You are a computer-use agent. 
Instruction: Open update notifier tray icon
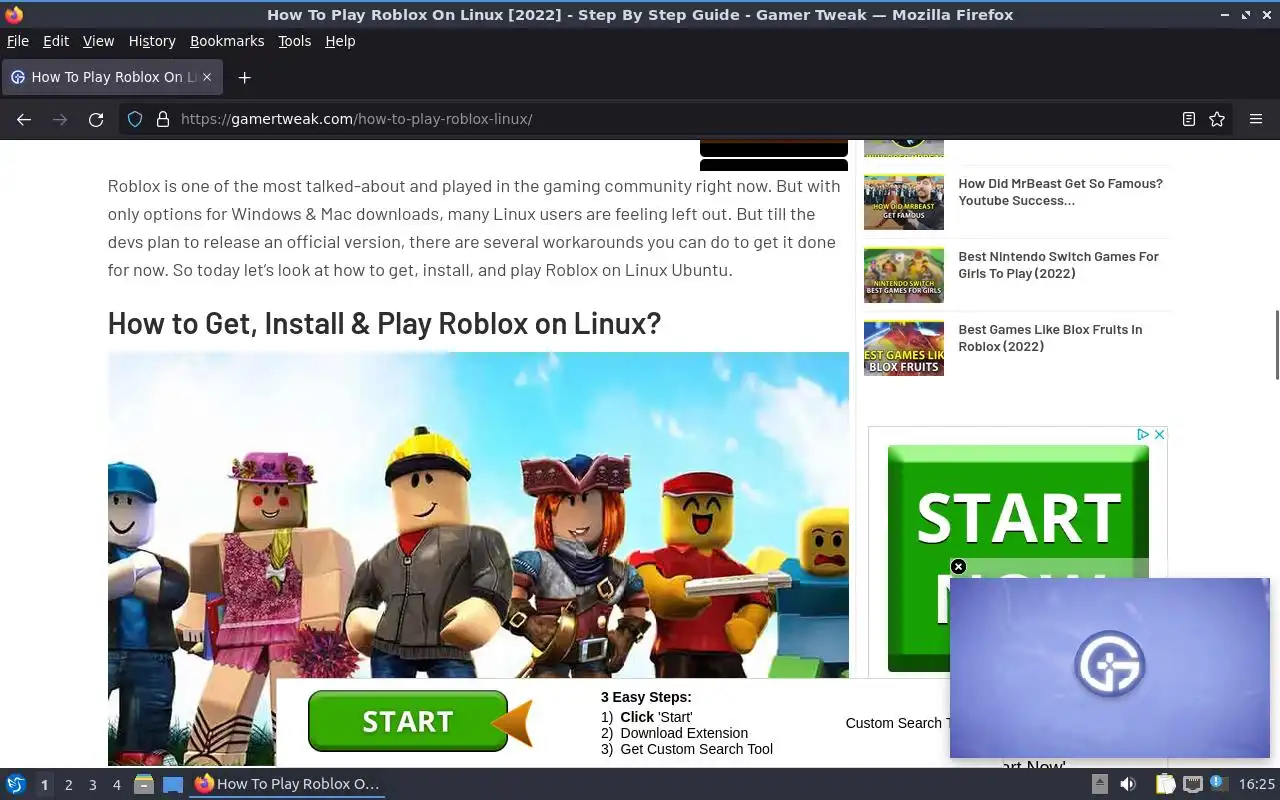[x=1218, y=783]
